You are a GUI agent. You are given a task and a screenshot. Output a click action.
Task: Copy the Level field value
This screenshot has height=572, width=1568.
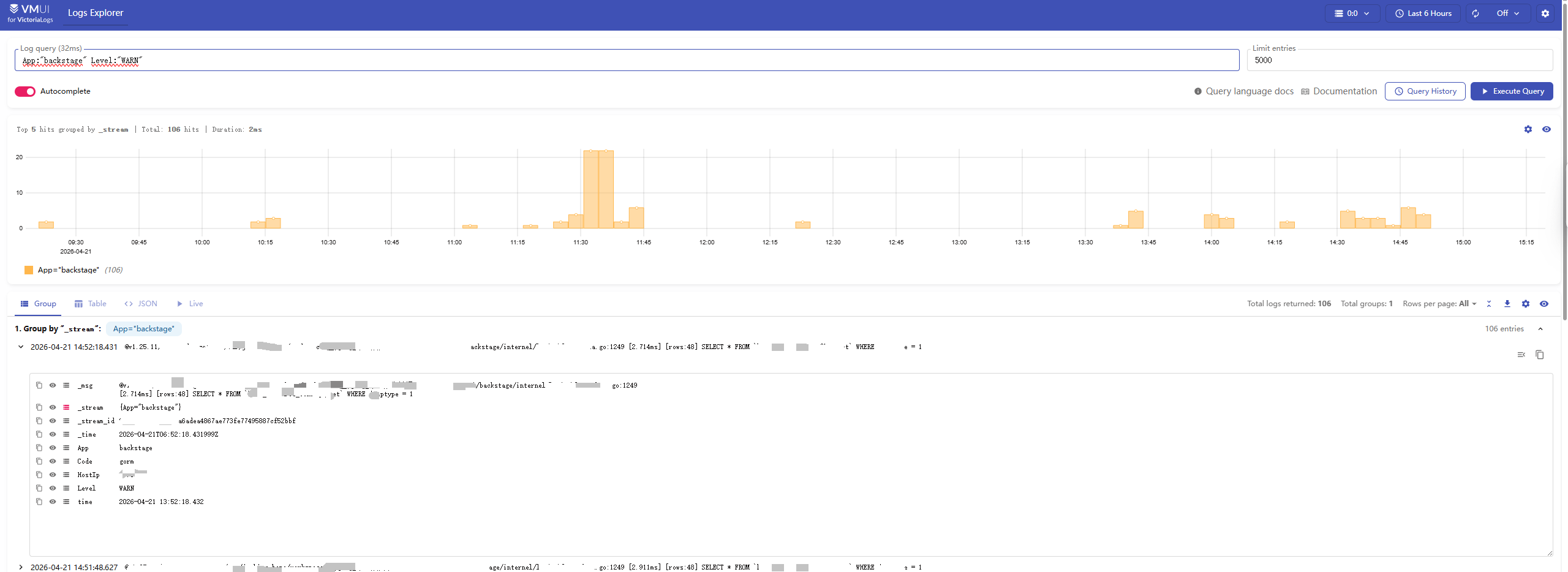click(x=39, y=488)
